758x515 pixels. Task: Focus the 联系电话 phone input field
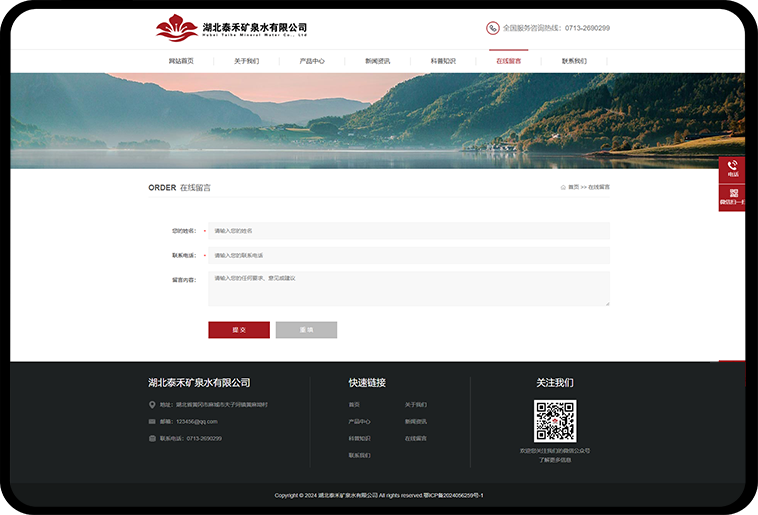click(408, 256)
